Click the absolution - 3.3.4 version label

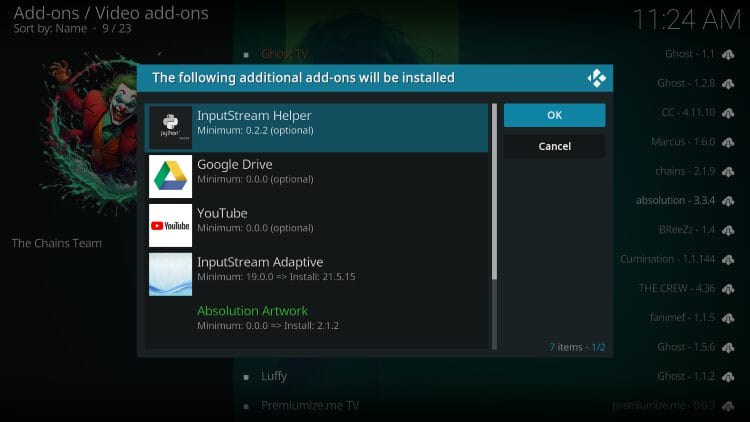click(x=675, y=200)
